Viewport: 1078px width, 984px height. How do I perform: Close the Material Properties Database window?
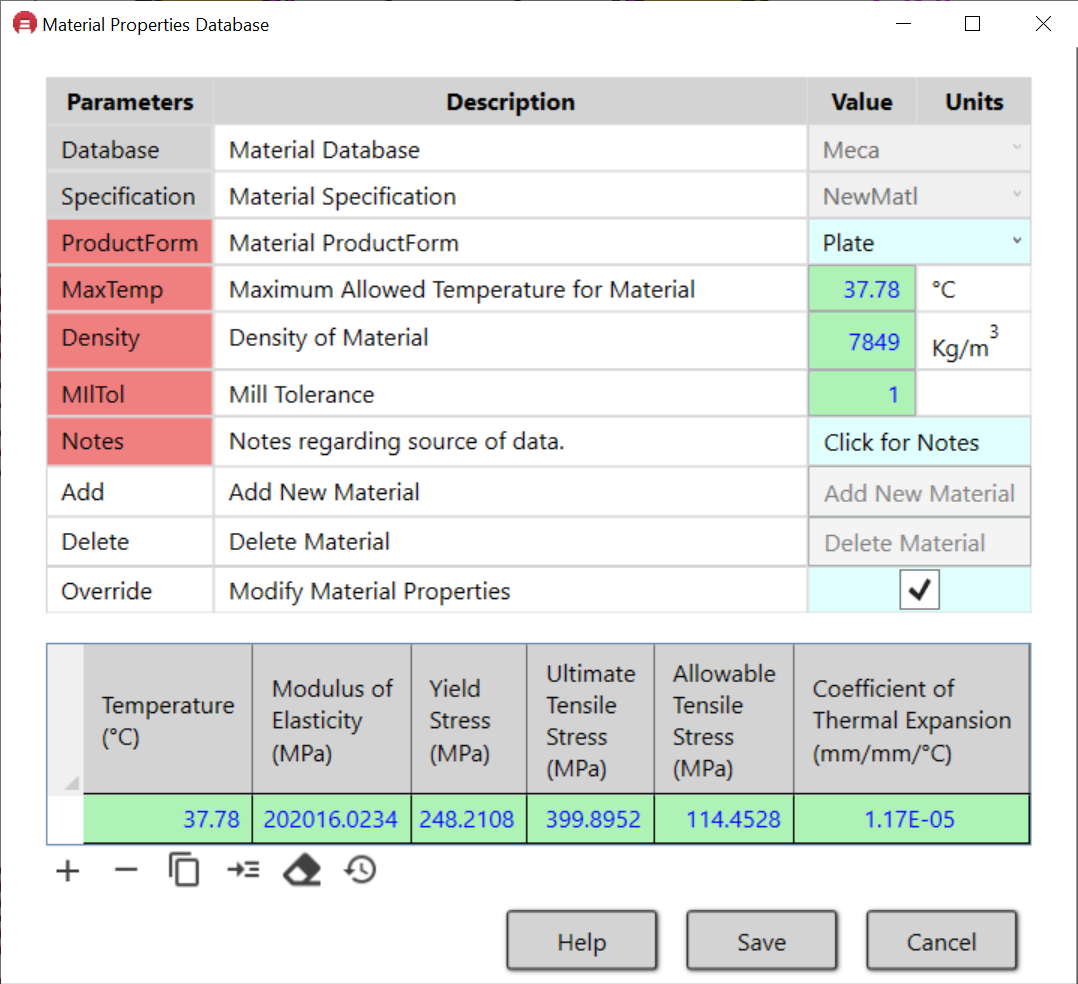1043,24
